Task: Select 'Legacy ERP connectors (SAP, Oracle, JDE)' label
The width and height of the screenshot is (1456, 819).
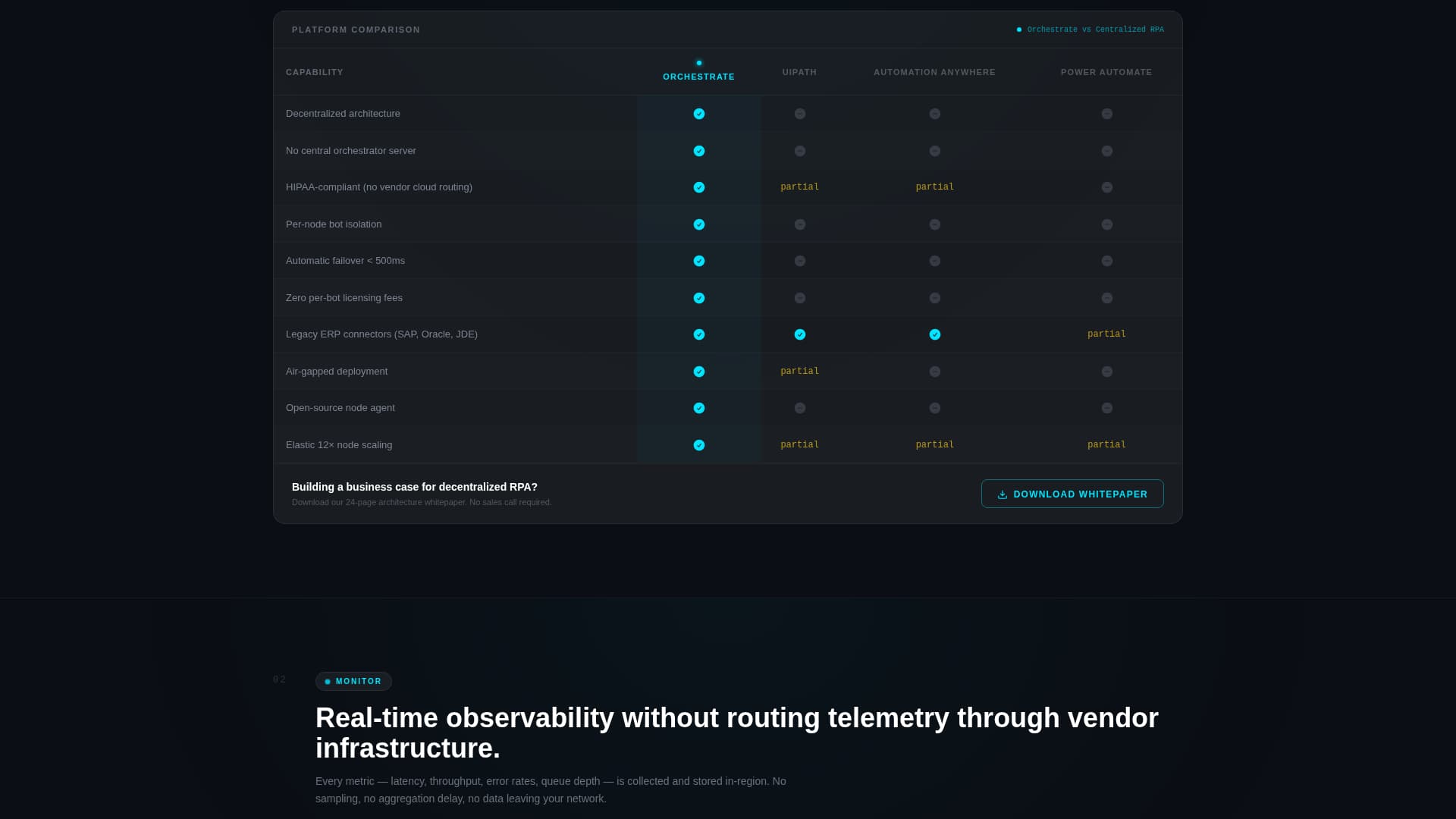Action: [x=381, y=334]
